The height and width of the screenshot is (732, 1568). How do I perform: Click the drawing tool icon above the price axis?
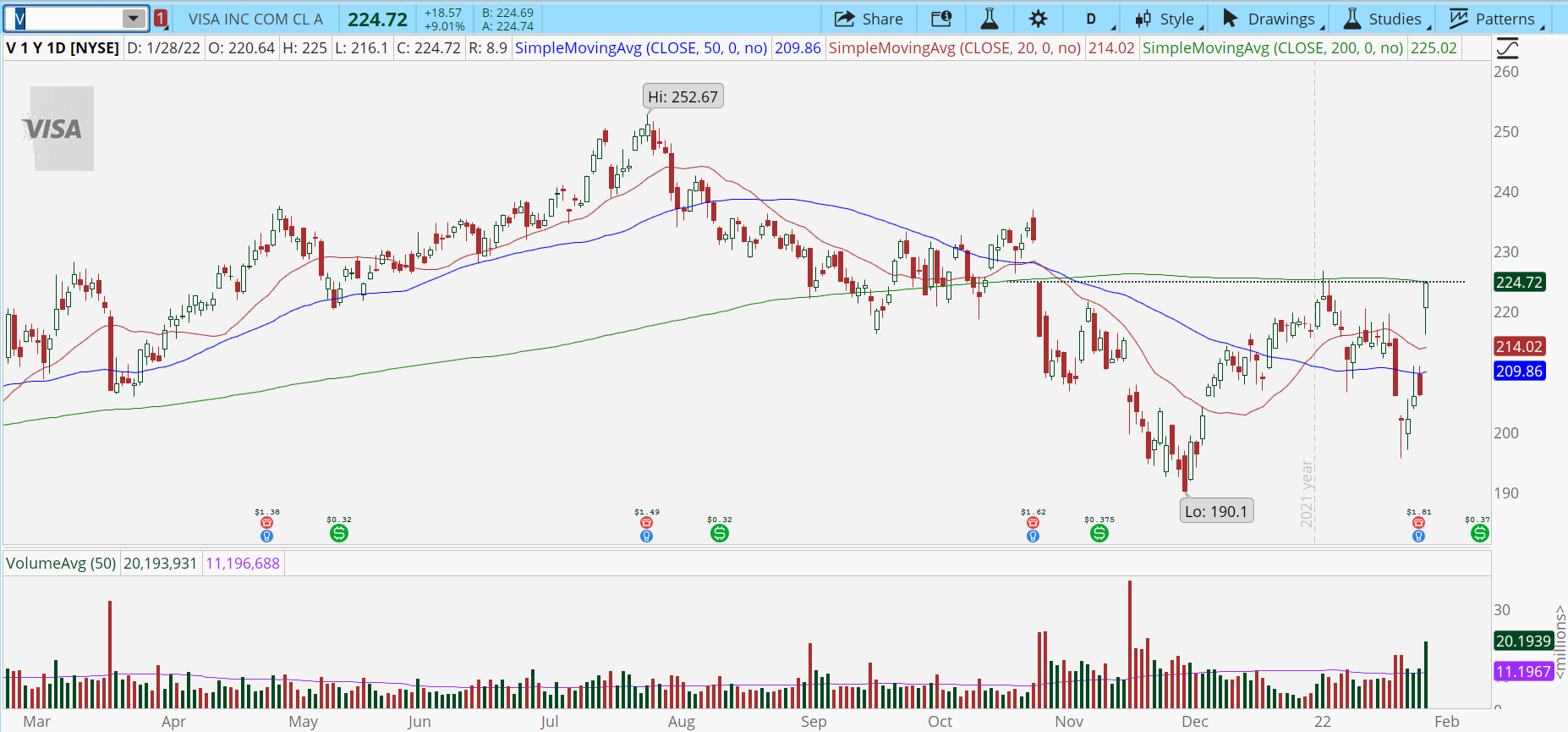tap(1507, 48)
